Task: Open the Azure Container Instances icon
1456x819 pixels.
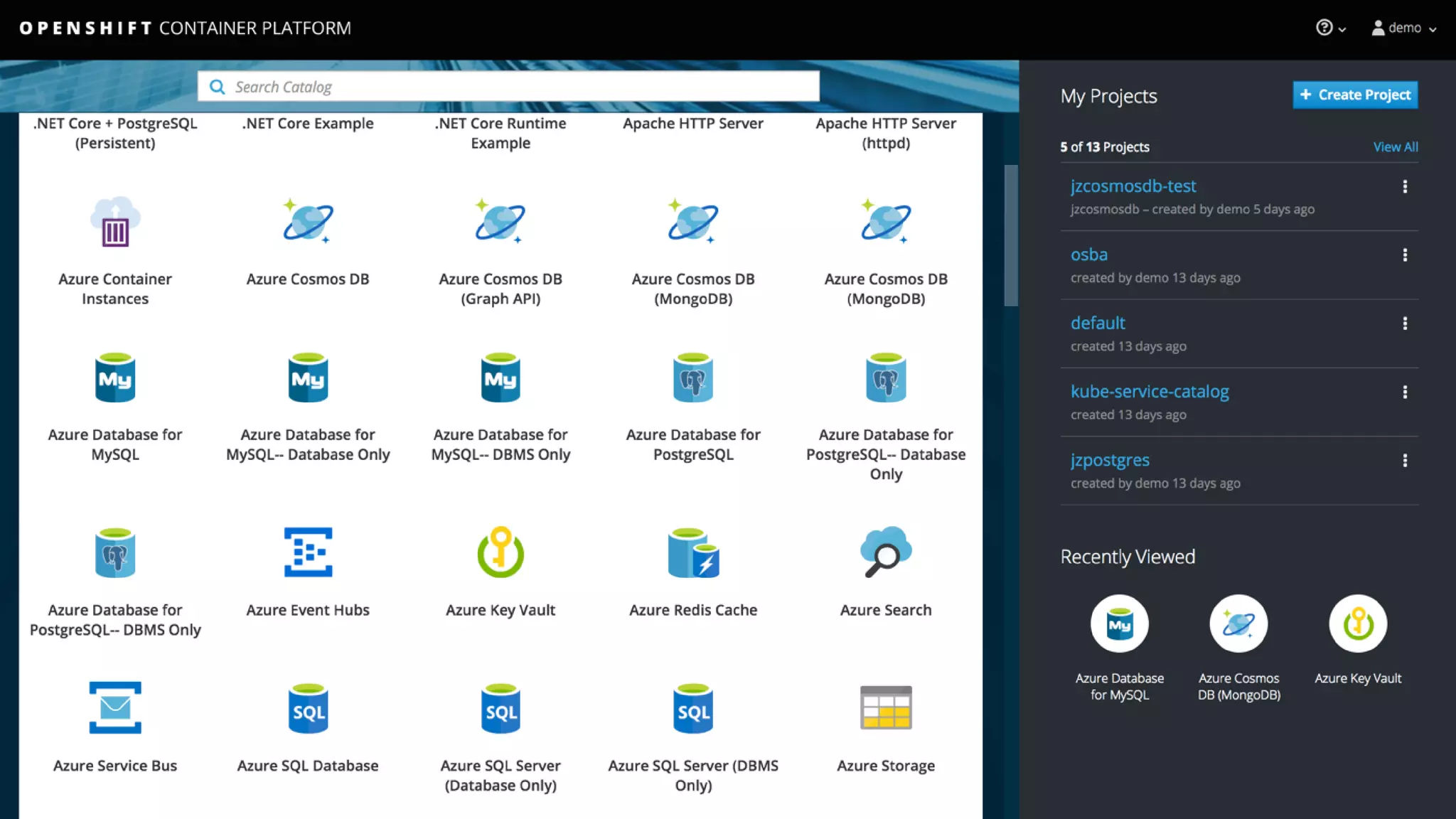Action: [x=115, y=222]
